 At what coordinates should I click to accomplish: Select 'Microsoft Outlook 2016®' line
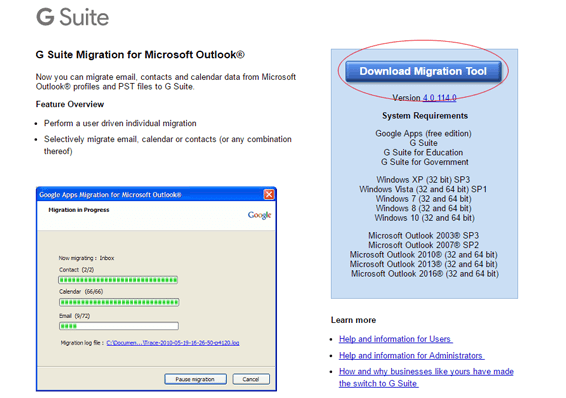coord(425,274)
